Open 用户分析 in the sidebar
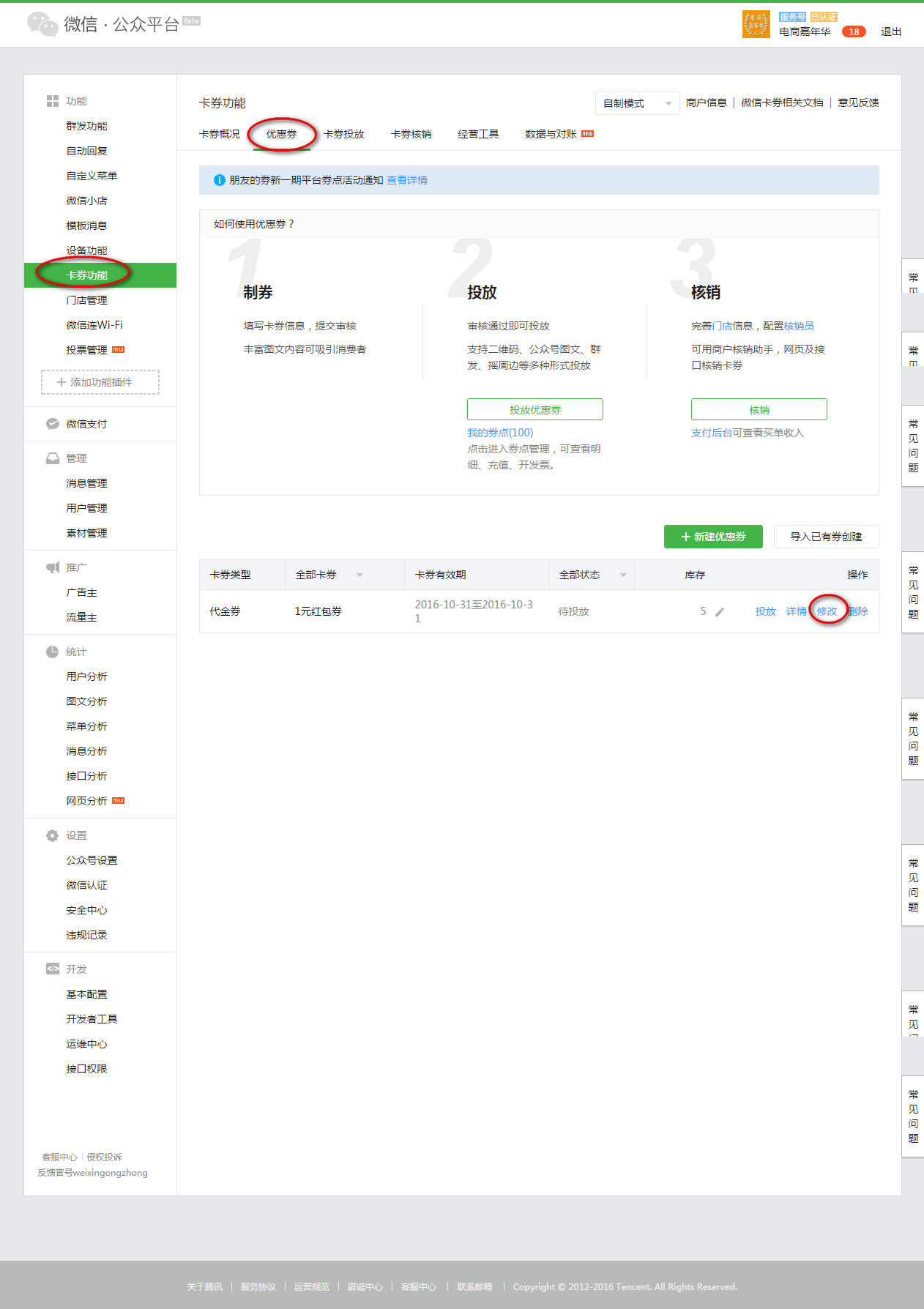The image size is (924, 1309). pyautogui.click(x=86, y=676)
